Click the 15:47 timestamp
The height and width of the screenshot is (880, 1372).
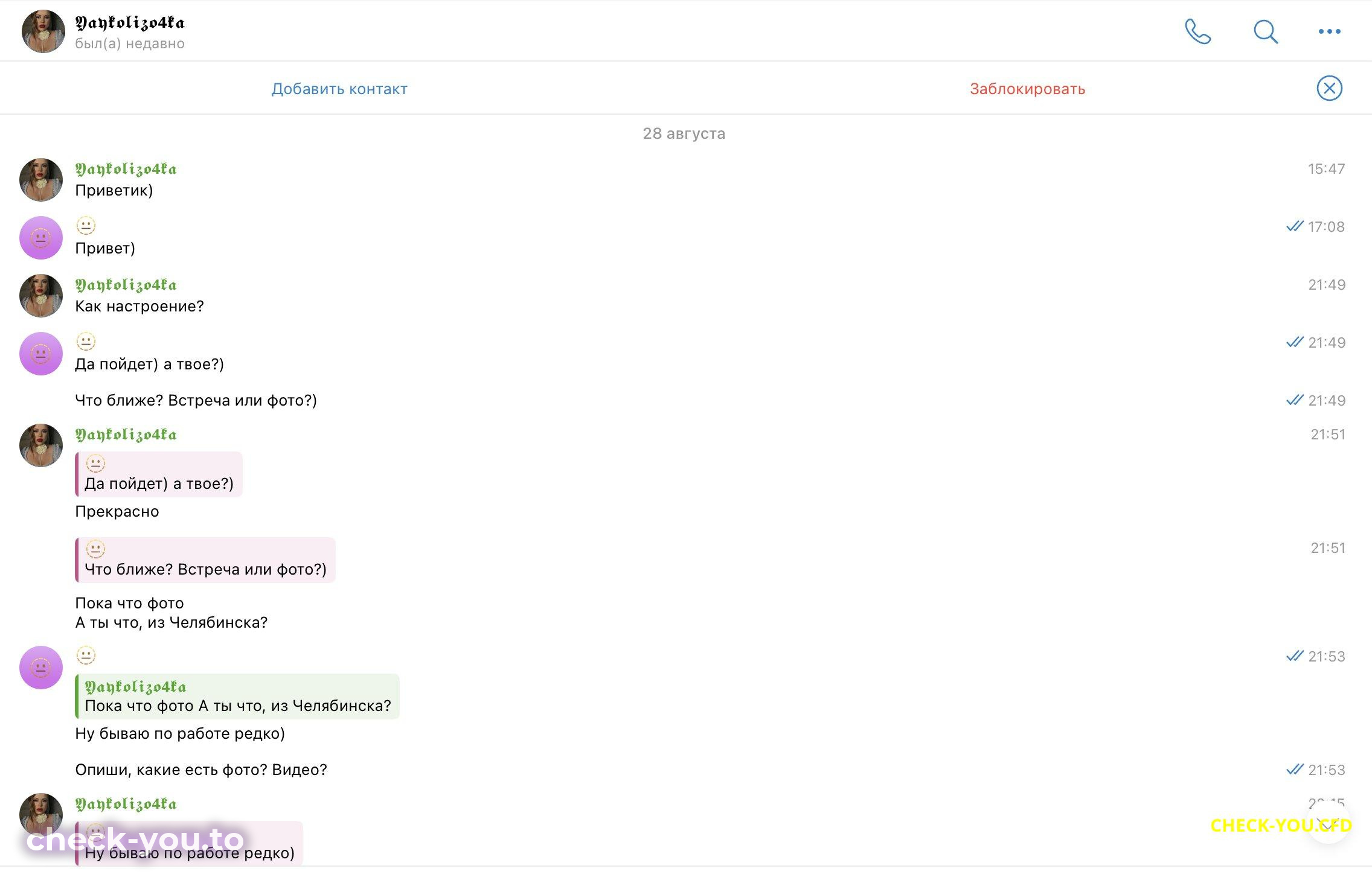(x=1326, y=169)
